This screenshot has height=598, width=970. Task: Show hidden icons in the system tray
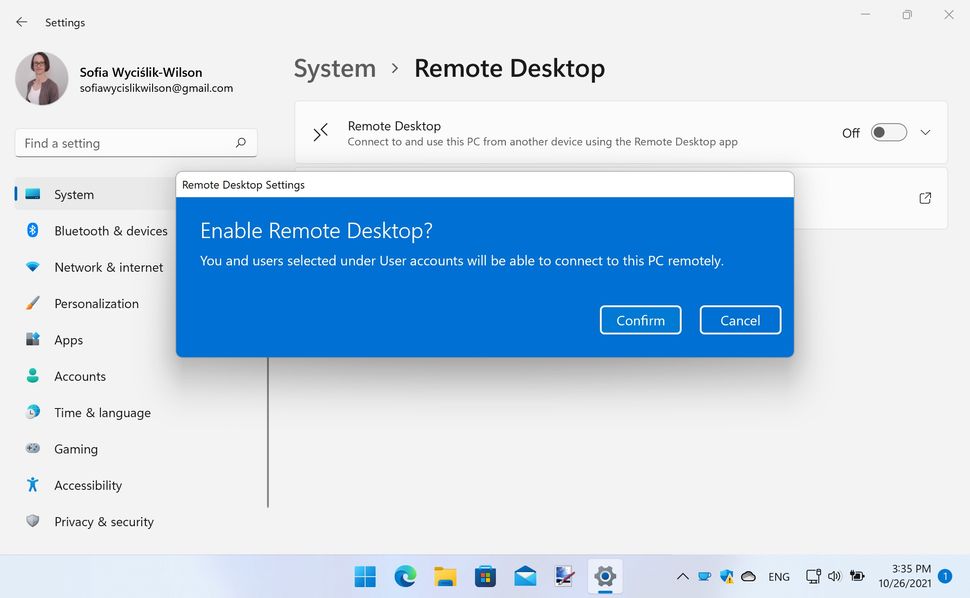tap(682, 576)
